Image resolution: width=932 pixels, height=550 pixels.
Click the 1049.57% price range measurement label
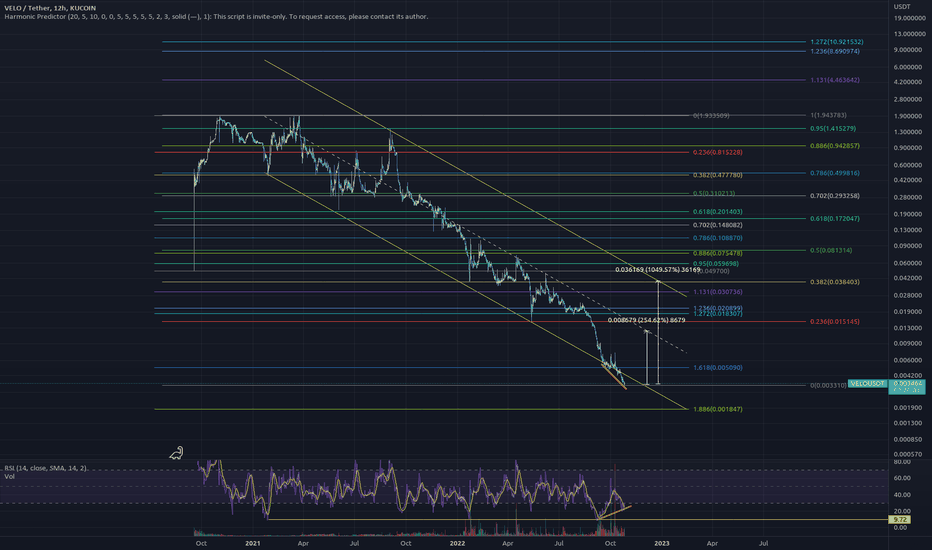coord(657,270)
